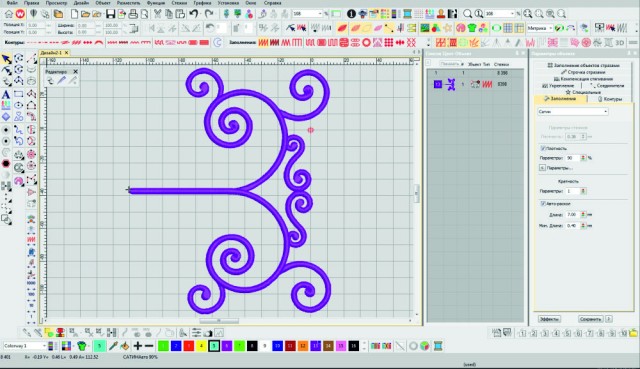Adjust the Длина 7.00 spinner
Viewport: 640px width, 369px height.
tap(583, 214)
